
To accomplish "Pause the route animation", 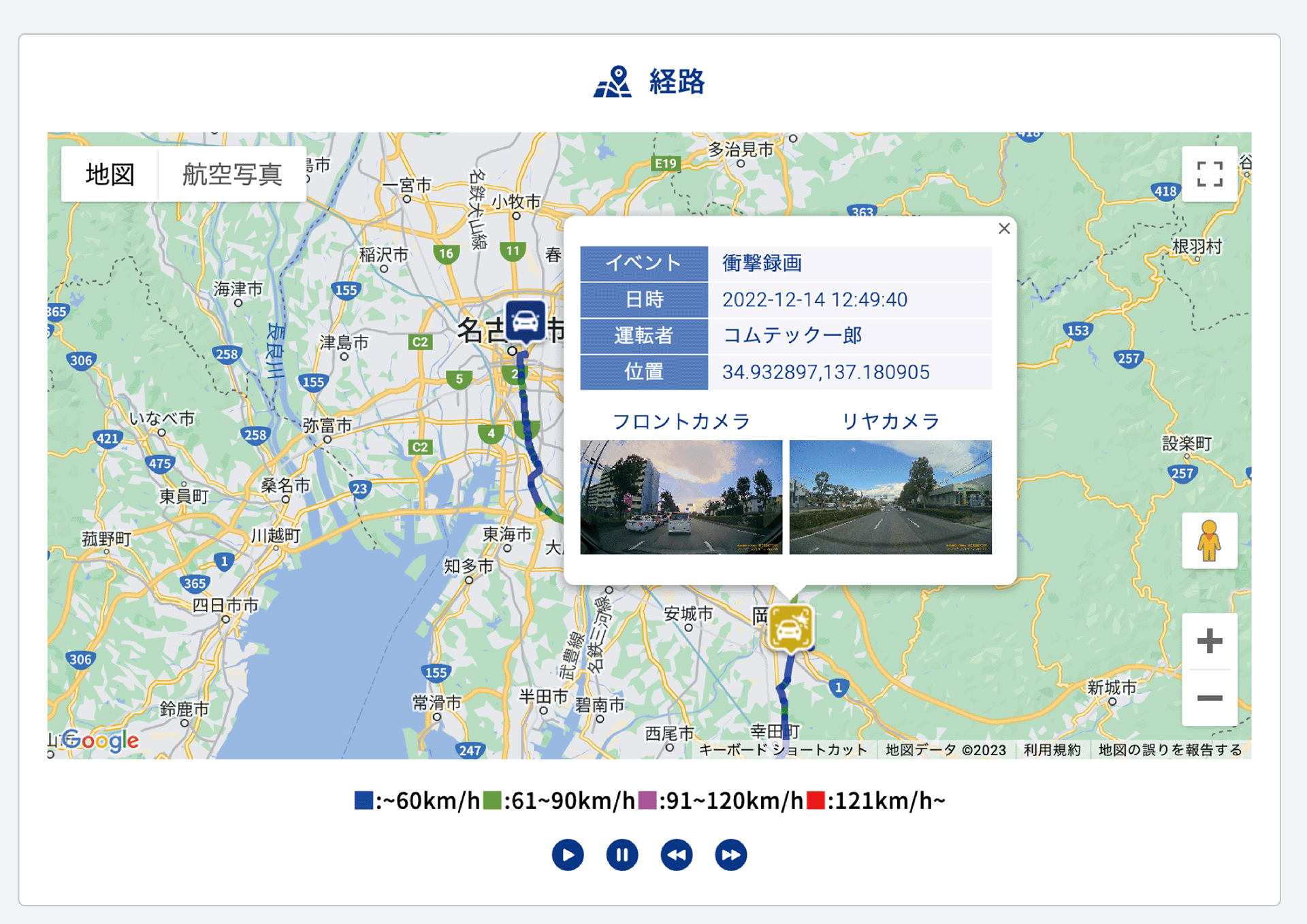I will 622,855.
